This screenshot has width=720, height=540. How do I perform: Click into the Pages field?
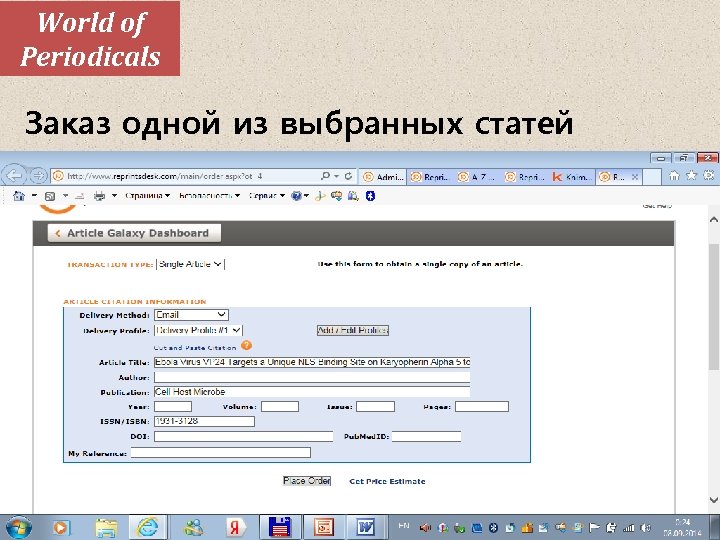tap(482, 406)
